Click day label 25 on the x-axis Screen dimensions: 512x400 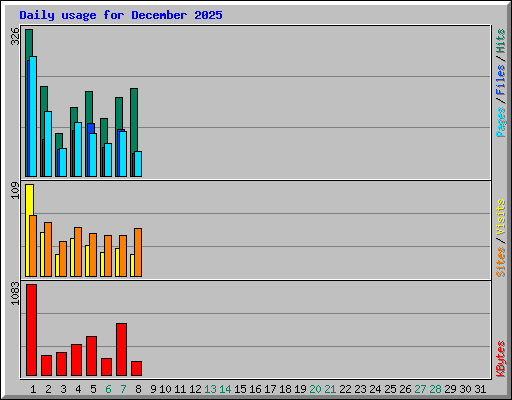click(x=390, y=389)
